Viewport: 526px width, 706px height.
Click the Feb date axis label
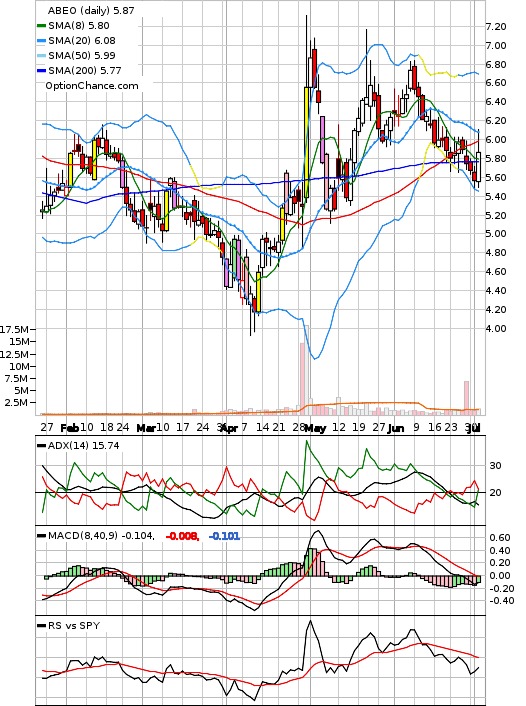click(x=70, y=428)
